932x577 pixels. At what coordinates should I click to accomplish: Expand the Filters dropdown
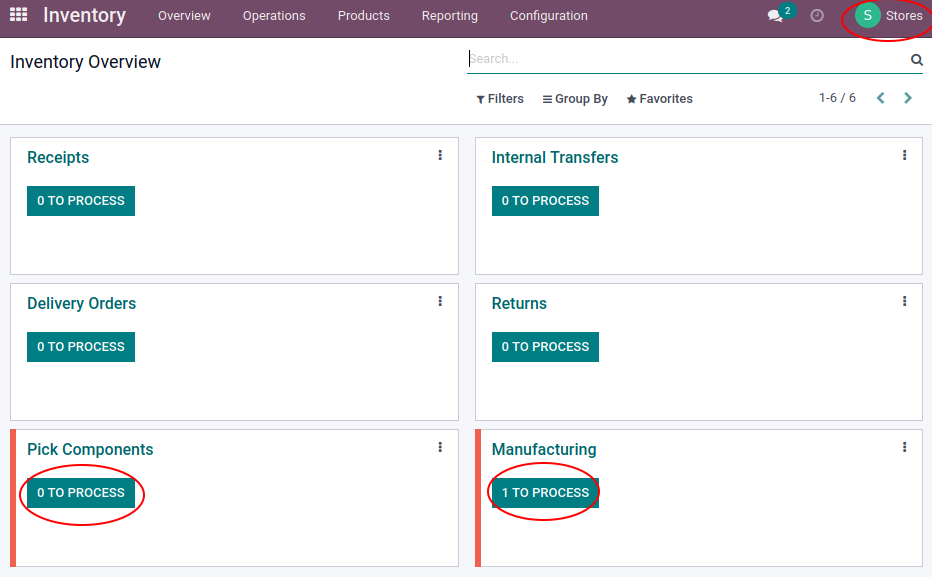point(500,99)
